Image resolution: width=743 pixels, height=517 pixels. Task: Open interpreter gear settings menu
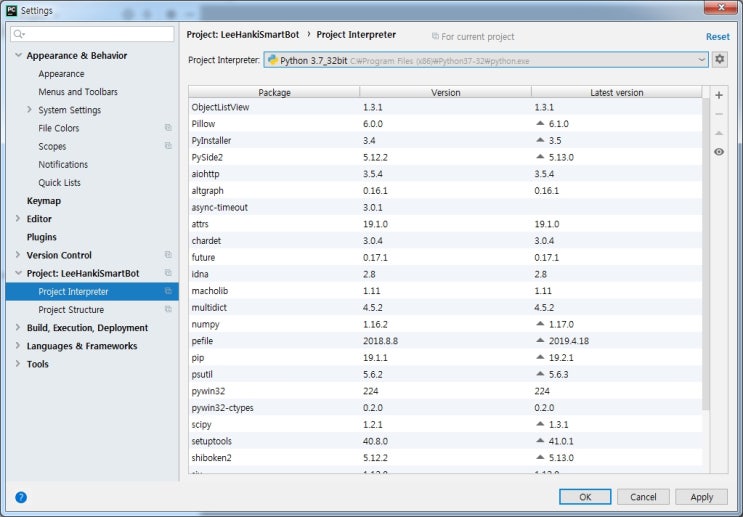720,59
